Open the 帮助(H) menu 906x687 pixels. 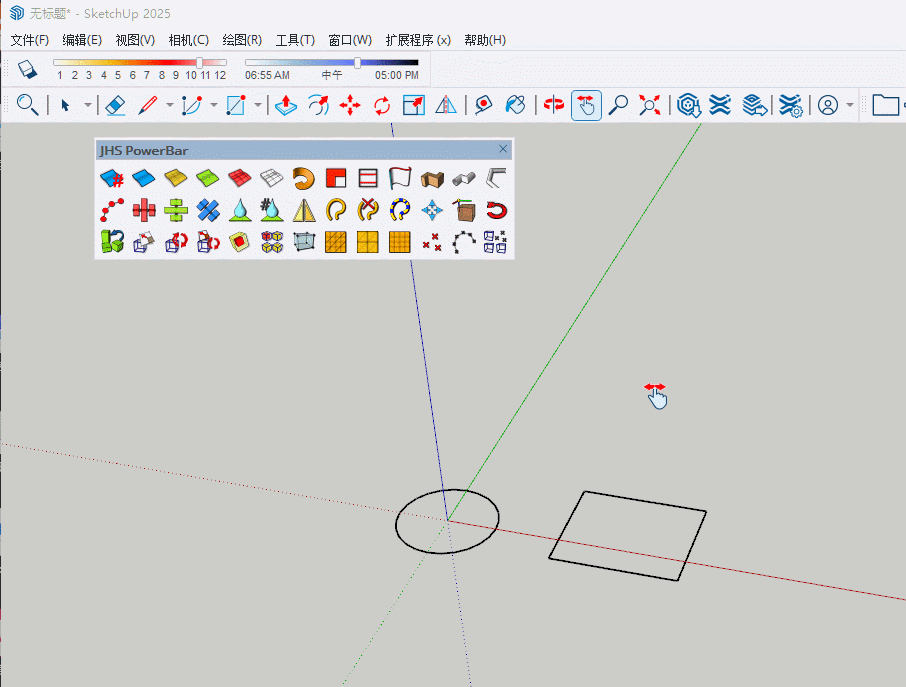(485, 40)
